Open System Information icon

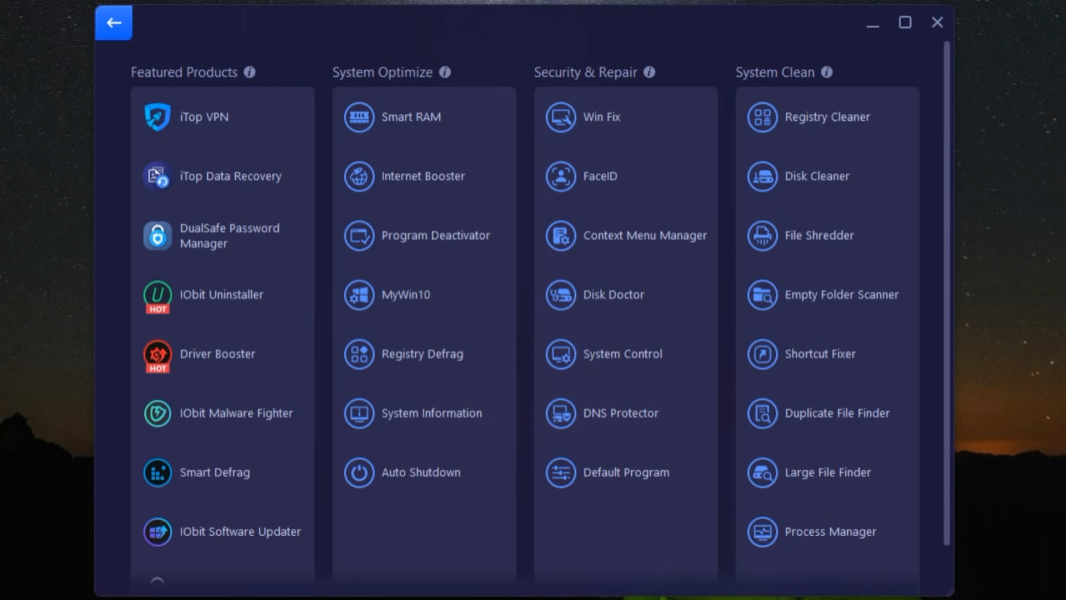[359, 413]
